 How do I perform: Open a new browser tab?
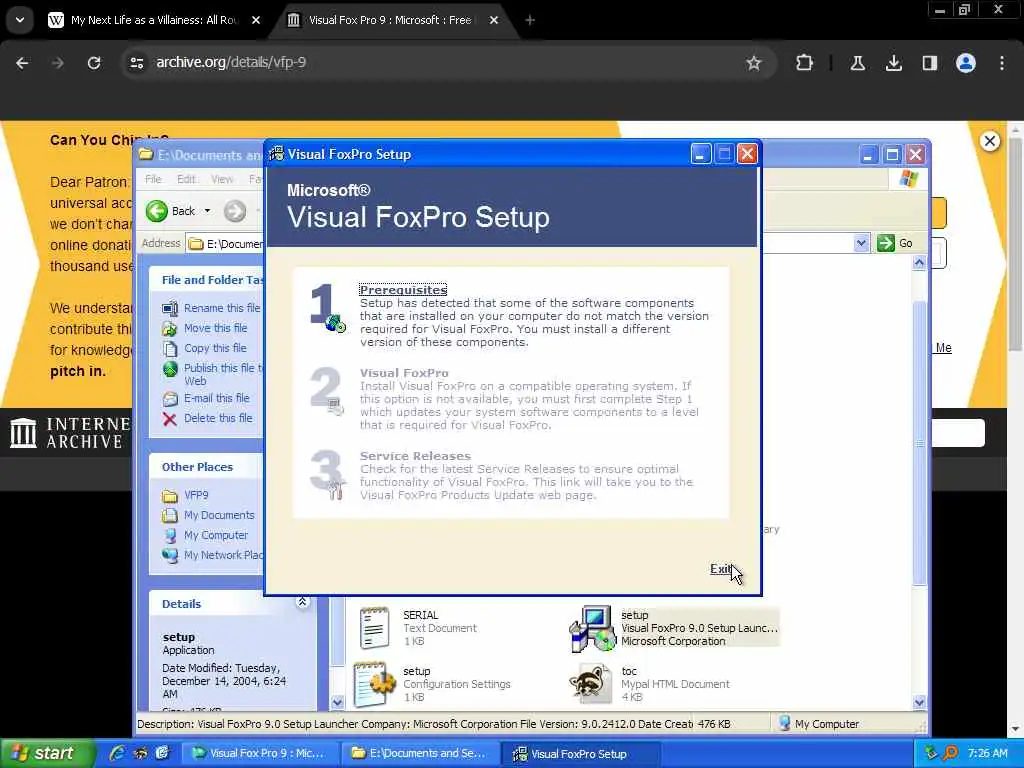(530, 20)
